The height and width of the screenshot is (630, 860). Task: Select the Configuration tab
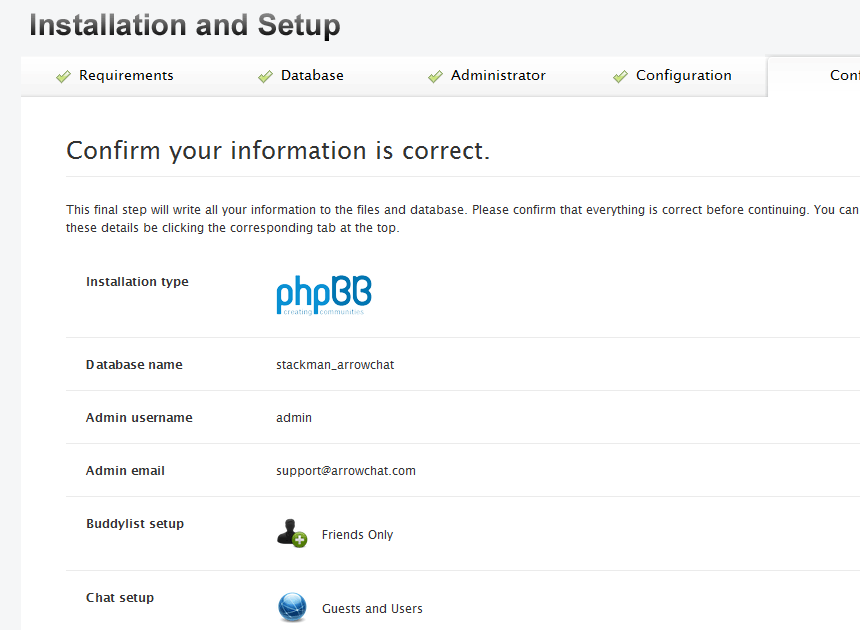click(x=683, y=76)
